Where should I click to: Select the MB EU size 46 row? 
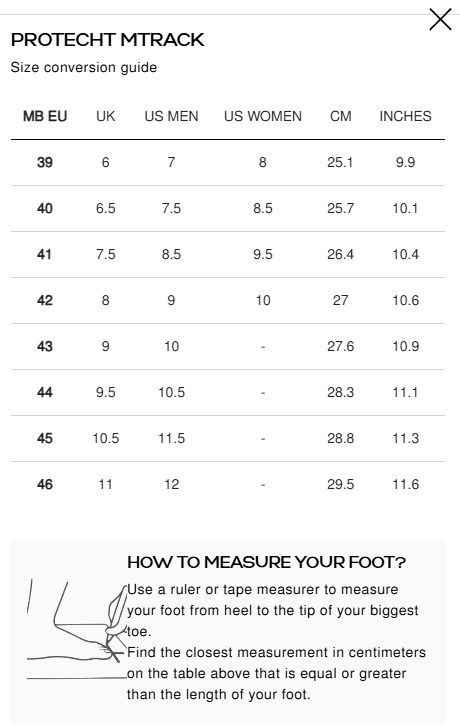pos(228,485)
